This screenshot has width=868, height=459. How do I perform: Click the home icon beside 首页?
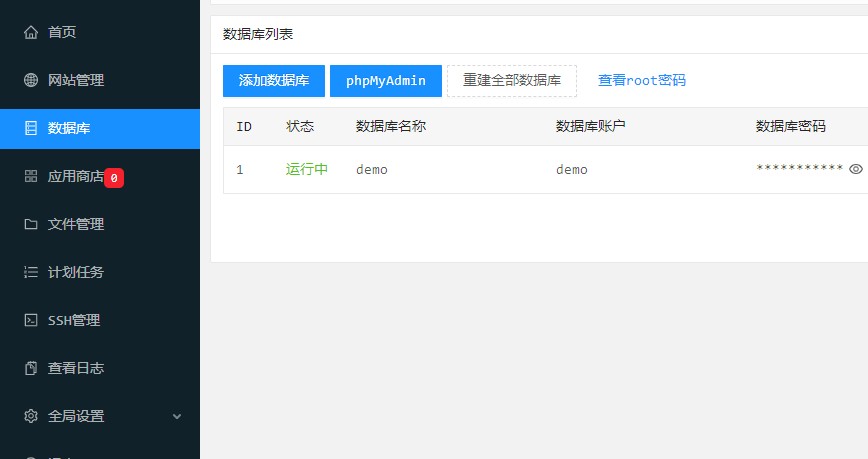point(30,32)
